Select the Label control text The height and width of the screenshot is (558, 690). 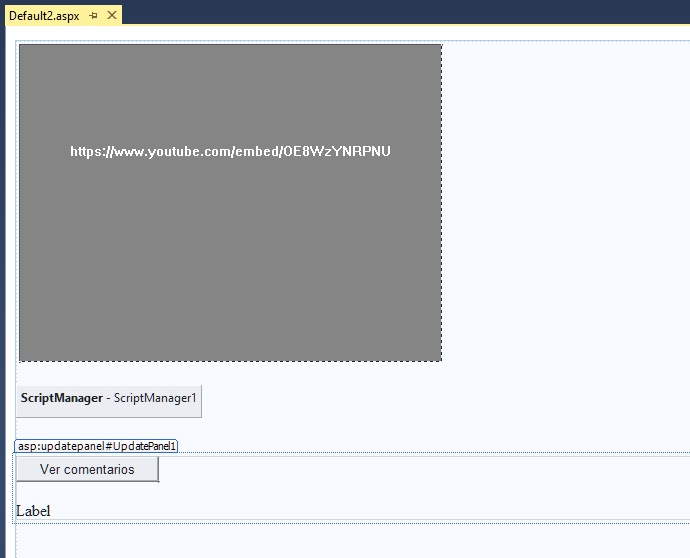point(33,511)
